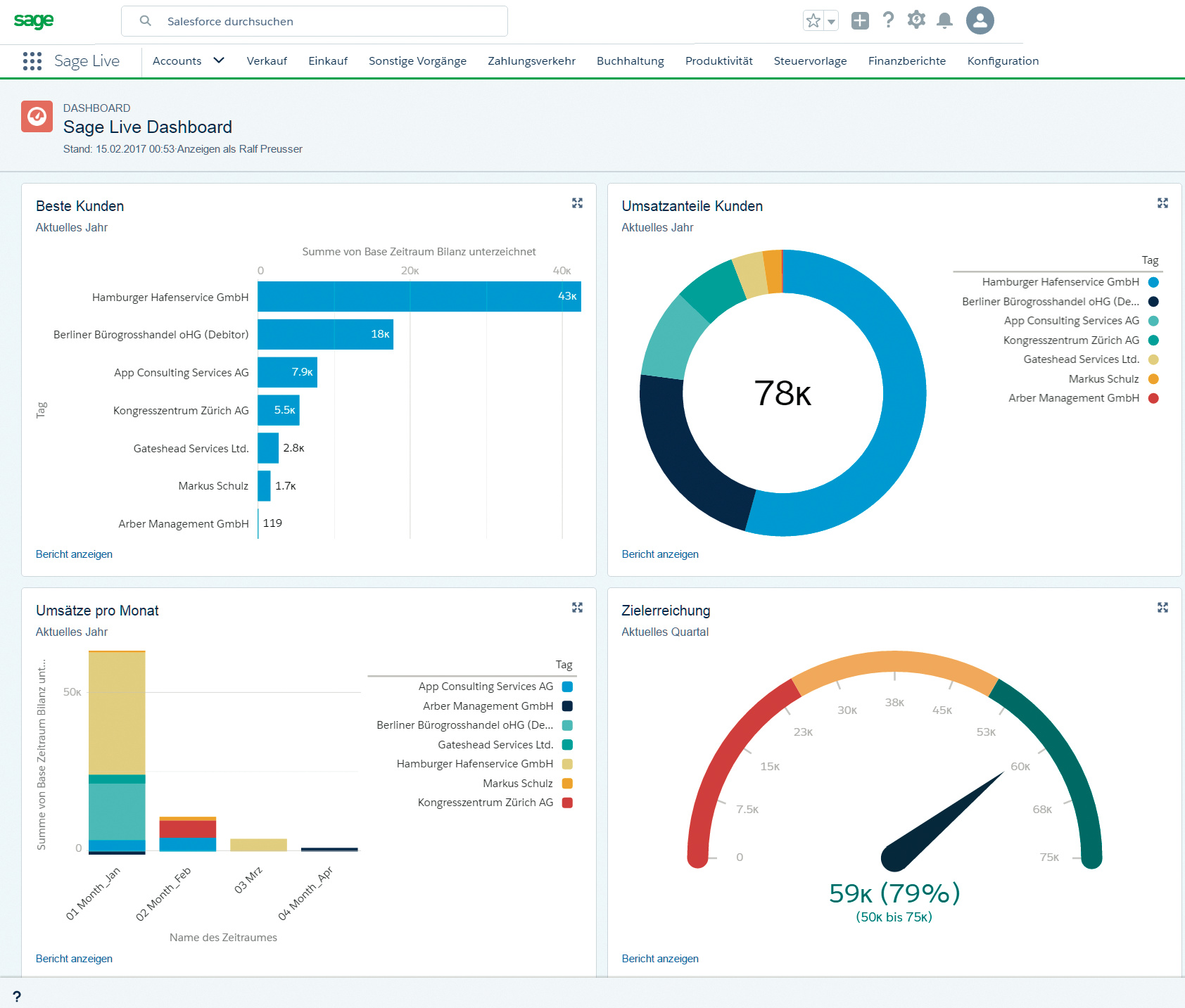Image resolution: width=1185 pixels, height=1008 pixels.
Task: Expand the Accounts tab dropdown chevron
Action: 219,60
